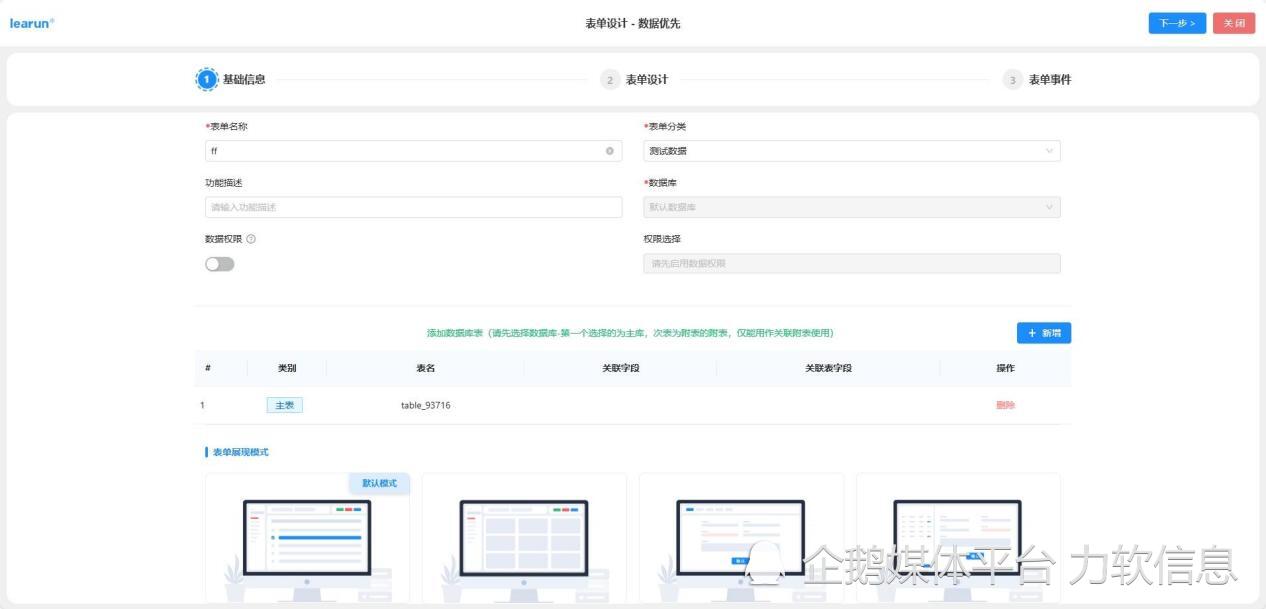The width and height of the screenshot is (1266, 609).
Task: Click the 关联字段 column header
Action: tap(620, 368)
